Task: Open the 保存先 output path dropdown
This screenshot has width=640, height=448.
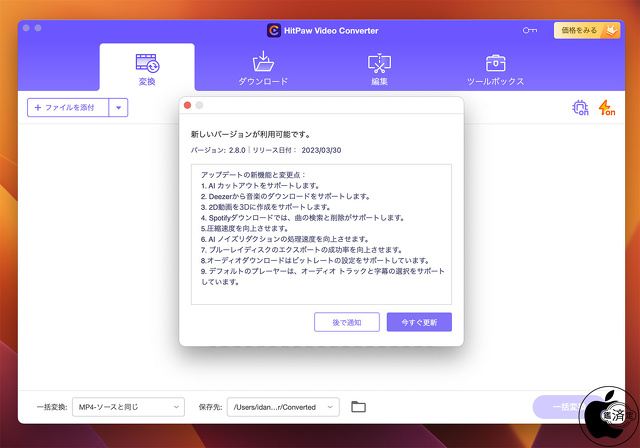Action: coord(283,407)
